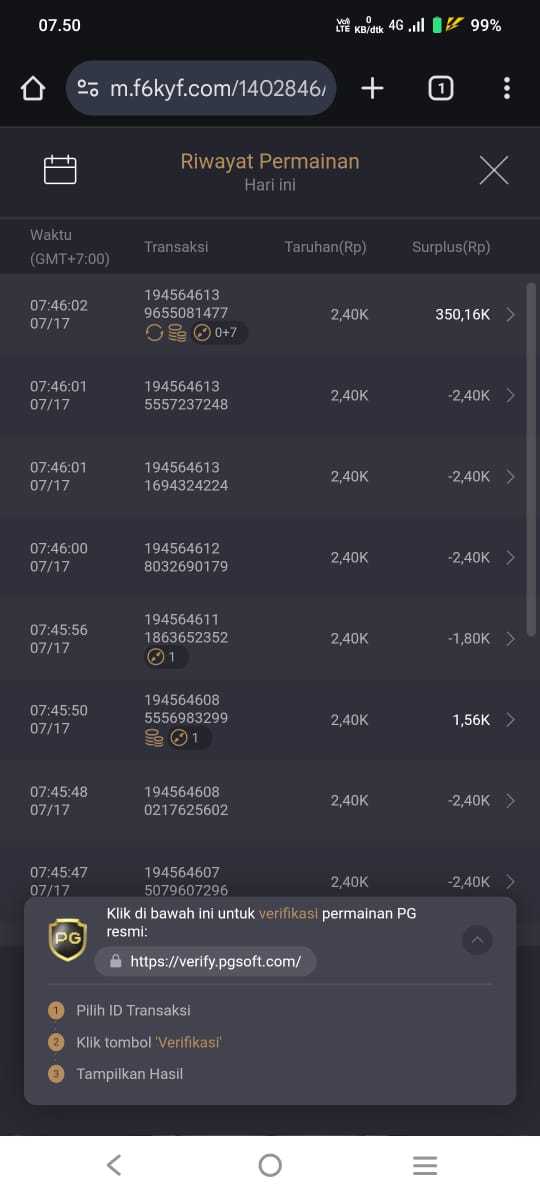This screenshot has height=1194, width=540.
Task: Tap the Android back navigation button
Action: [x=114, y=1164]
